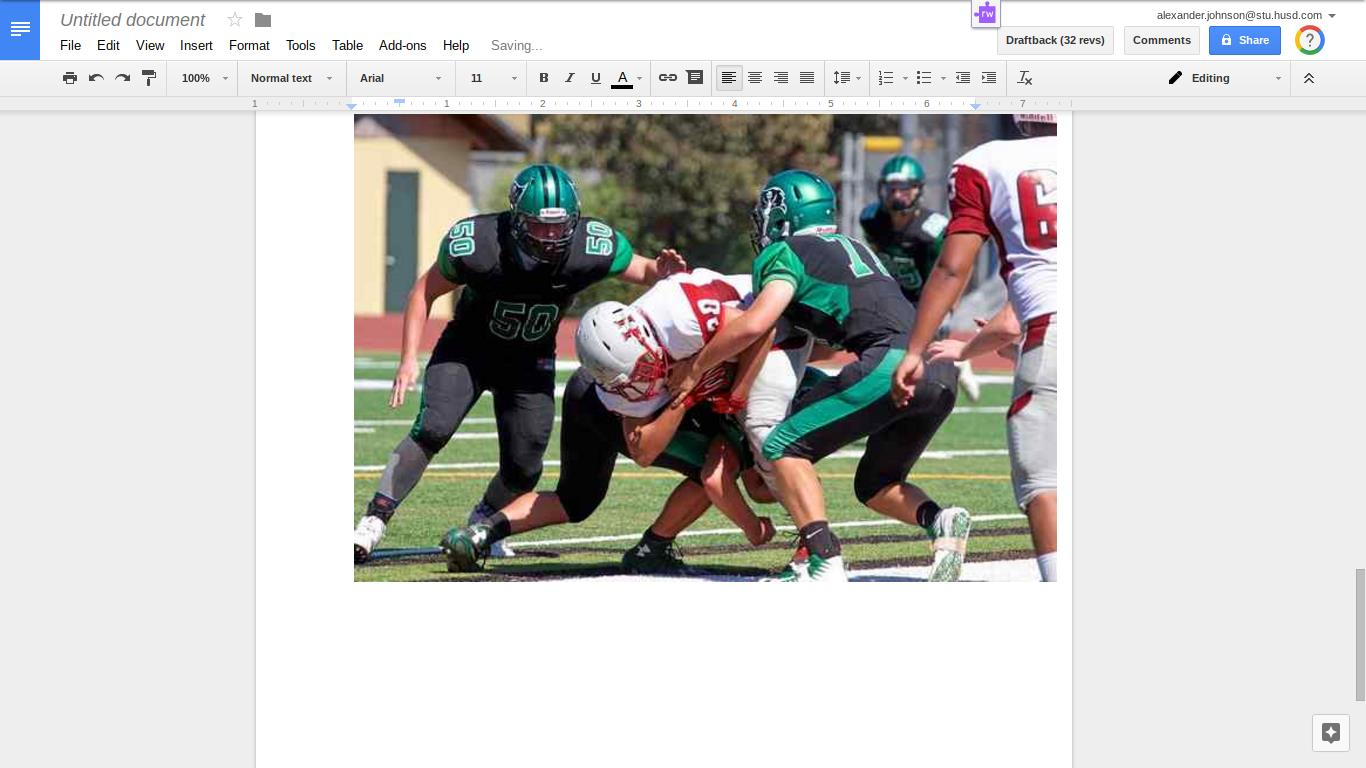Insert a comment from toolbar
This screenshot has width=1366, height=768.
click(694, 78)
